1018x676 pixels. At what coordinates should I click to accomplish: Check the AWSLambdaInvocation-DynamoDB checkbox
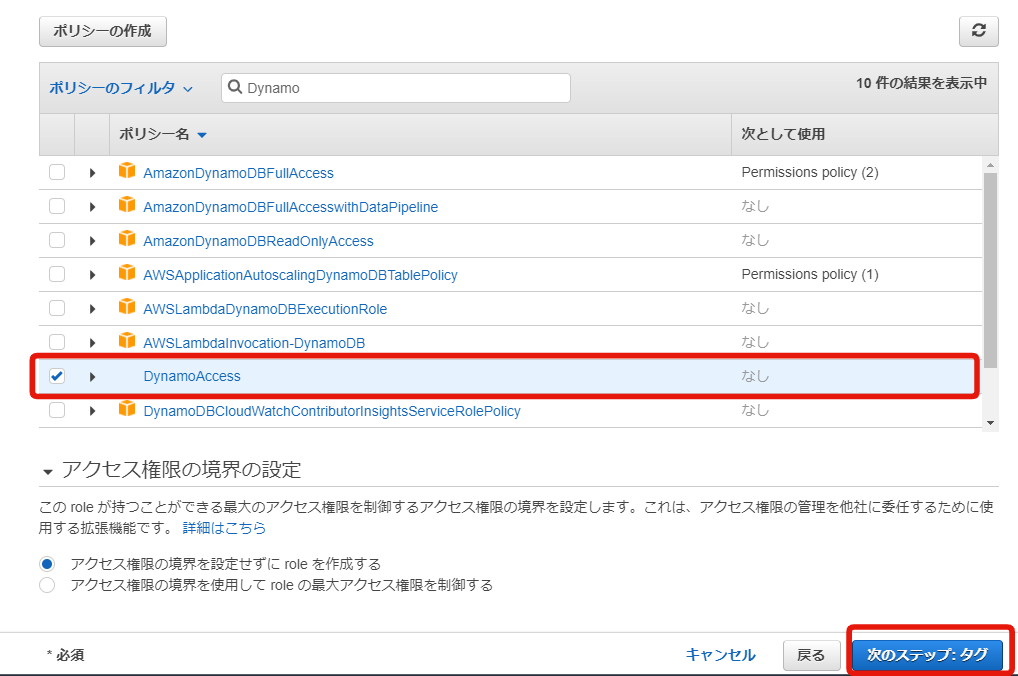point(57,342)
